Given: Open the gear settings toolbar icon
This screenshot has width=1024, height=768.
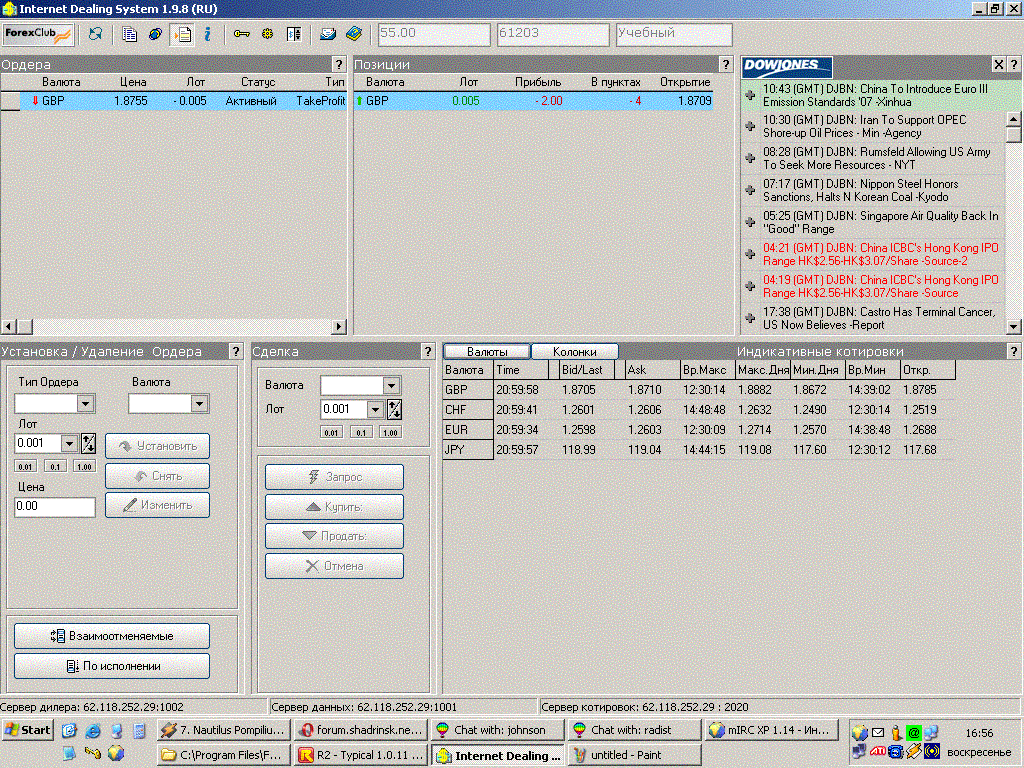Looking at the screenshot, I should [x=267, y=34].
